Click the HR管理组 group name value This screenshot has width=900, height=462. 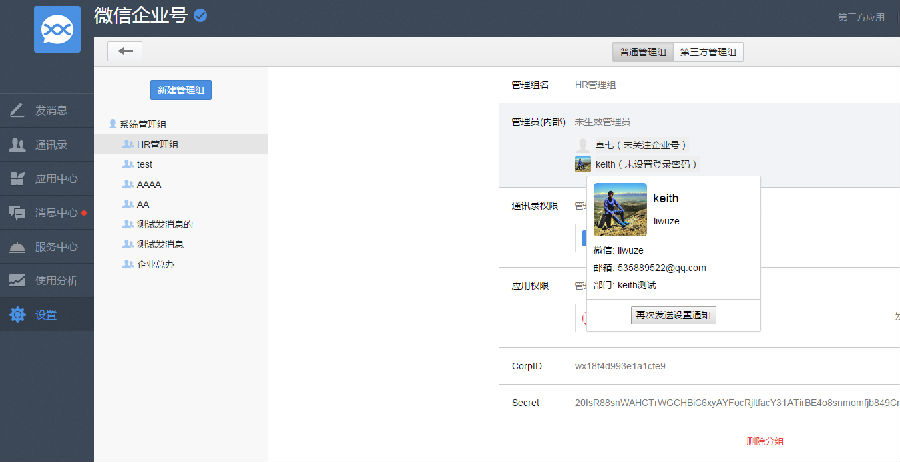596,85
